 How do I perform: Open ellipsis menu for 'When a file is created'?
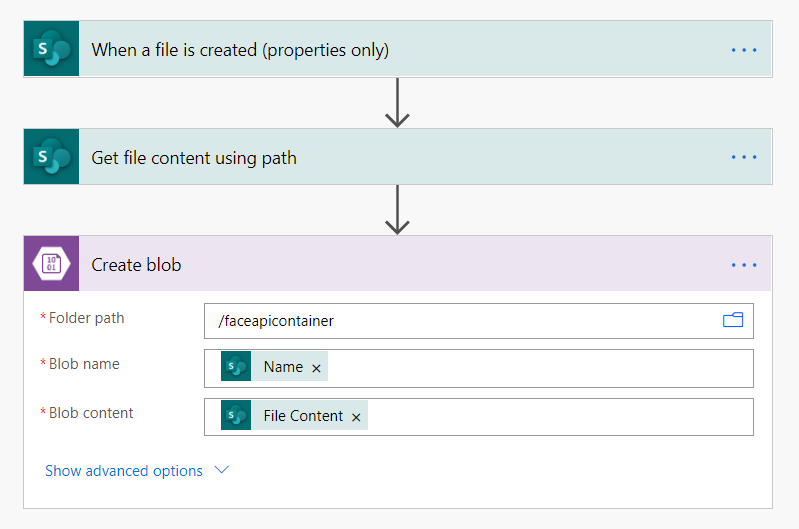744,49
